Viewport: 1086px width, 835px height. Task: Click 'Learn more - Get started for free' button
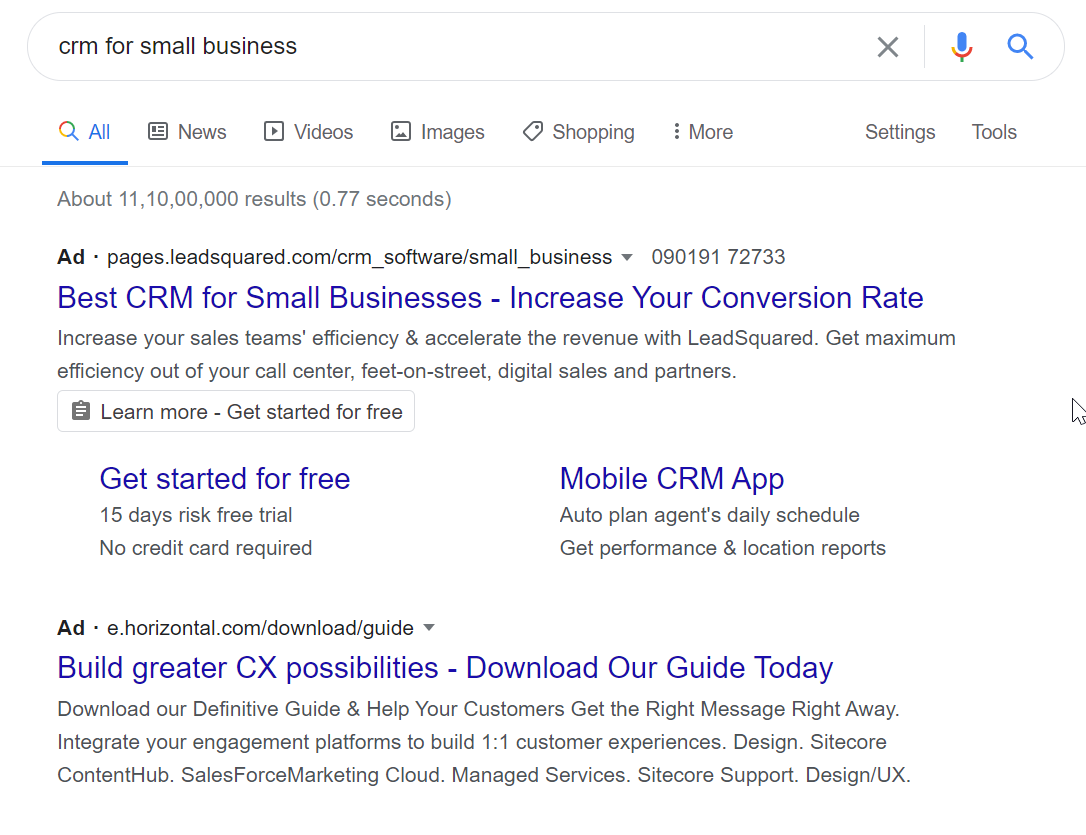coord(235,411)
